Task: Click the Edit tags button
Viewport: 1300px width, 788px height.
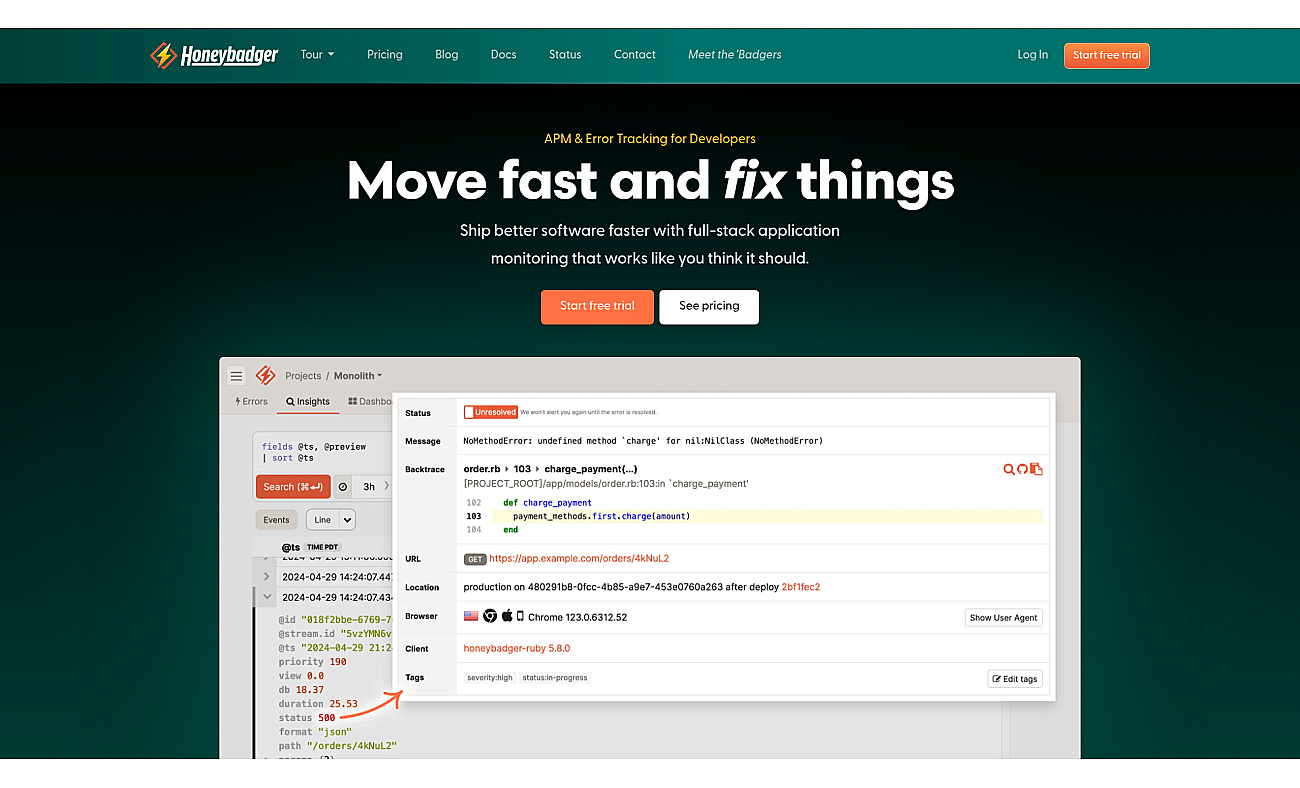Action: coord(1016,679)
